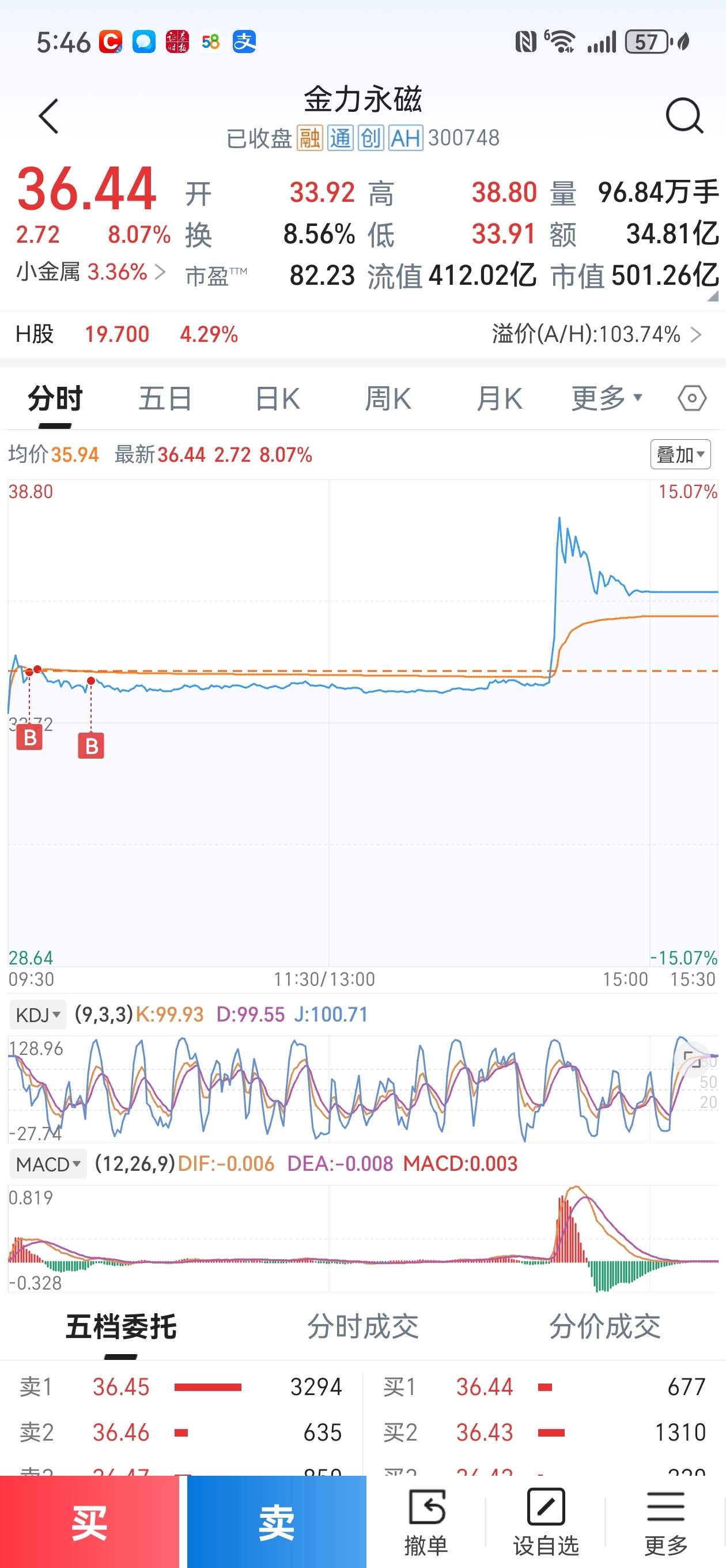Open stock search magnifier icon

(684, 116)
